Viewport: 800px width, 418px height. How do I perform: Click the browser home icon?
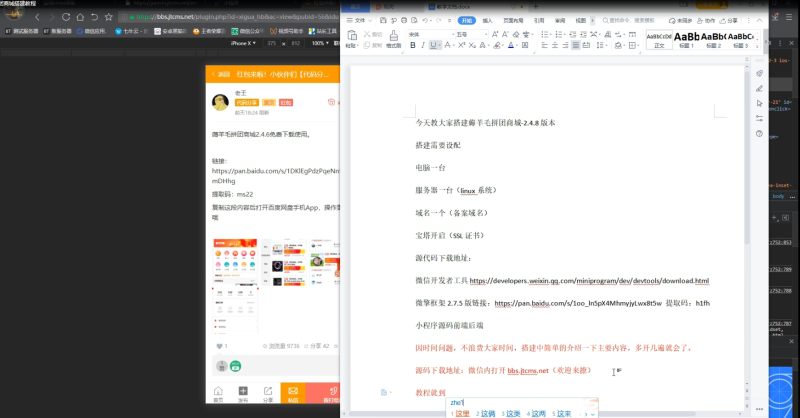[x=80, y=17]
